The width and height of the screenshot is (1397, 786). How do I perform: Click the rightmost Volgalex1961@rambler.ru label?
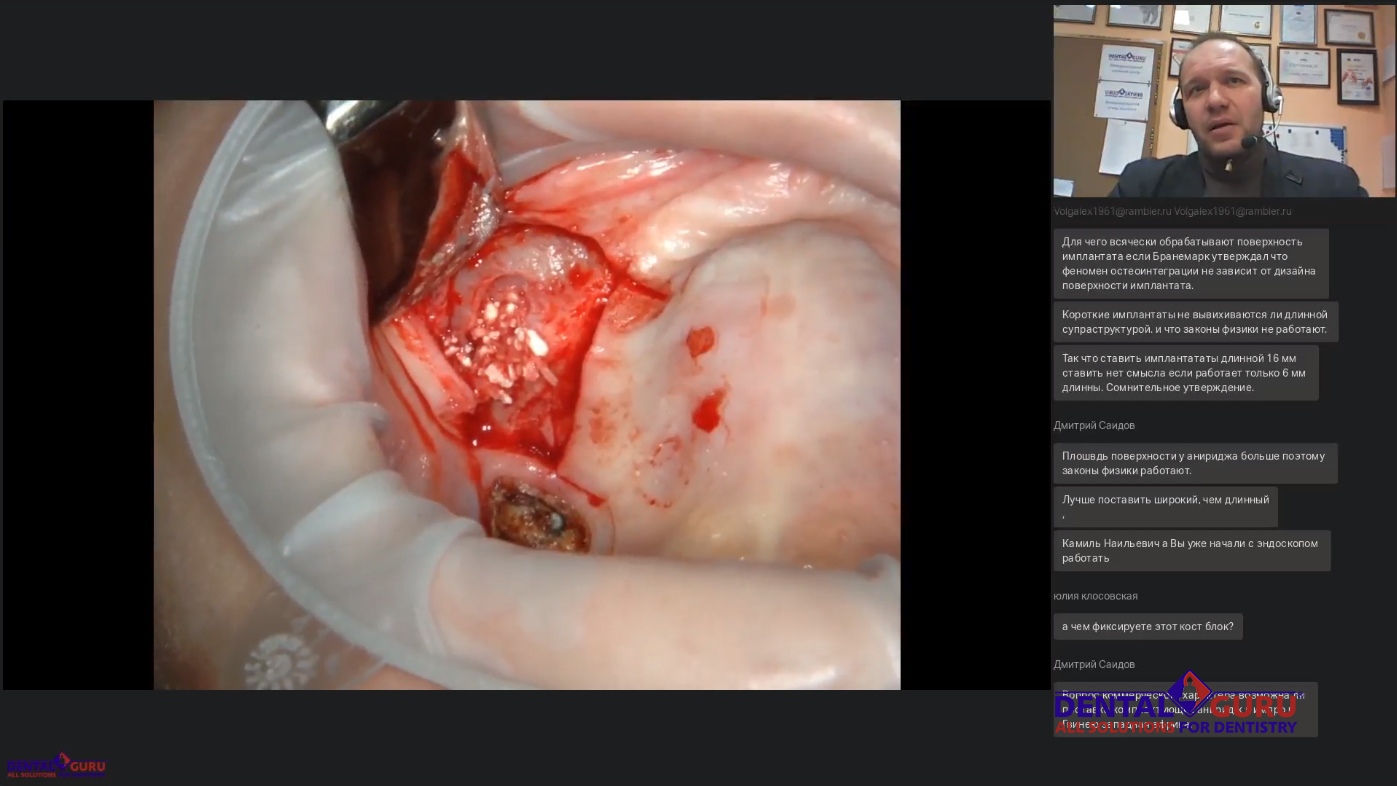tap(1232, 212)
